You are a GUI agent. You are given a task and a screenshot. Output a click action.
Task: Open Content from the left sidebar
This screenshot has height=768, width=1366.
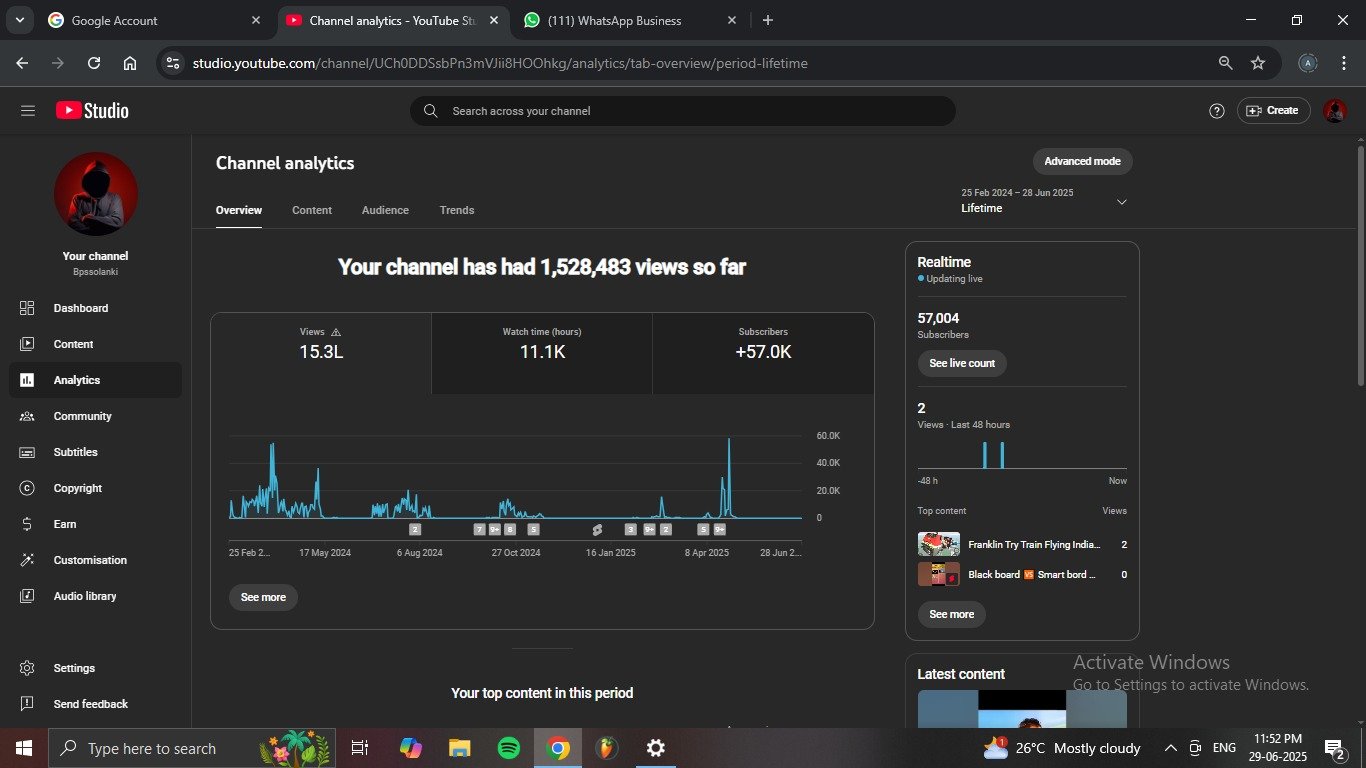point(96,344)
